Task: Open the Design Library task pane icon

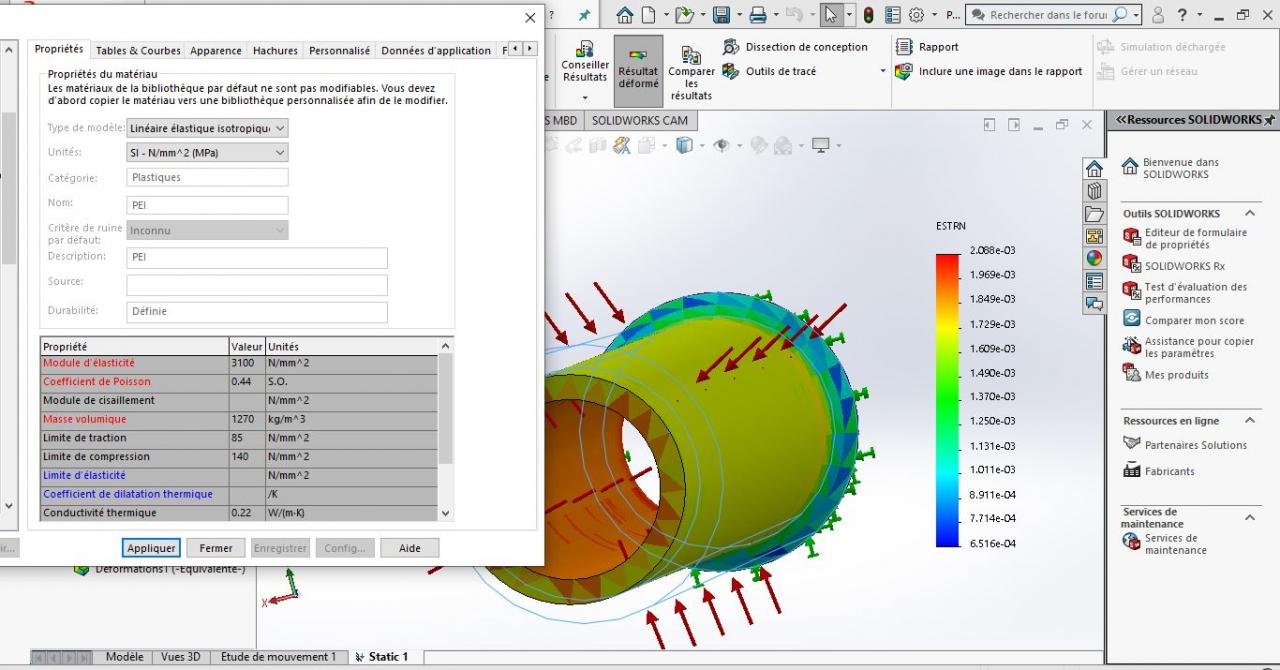Action: pyautogui.click(x=1094, y=191)
